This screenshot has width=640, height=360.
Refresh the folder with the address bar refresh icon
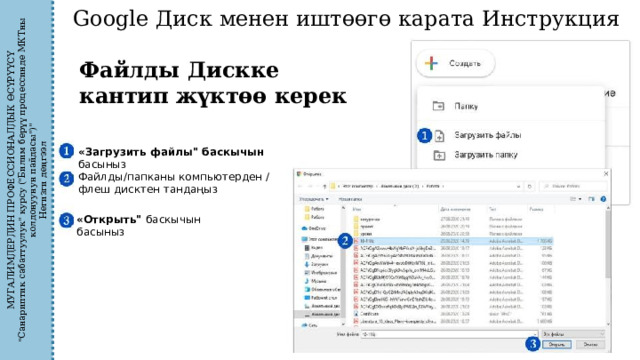[529, 186]
